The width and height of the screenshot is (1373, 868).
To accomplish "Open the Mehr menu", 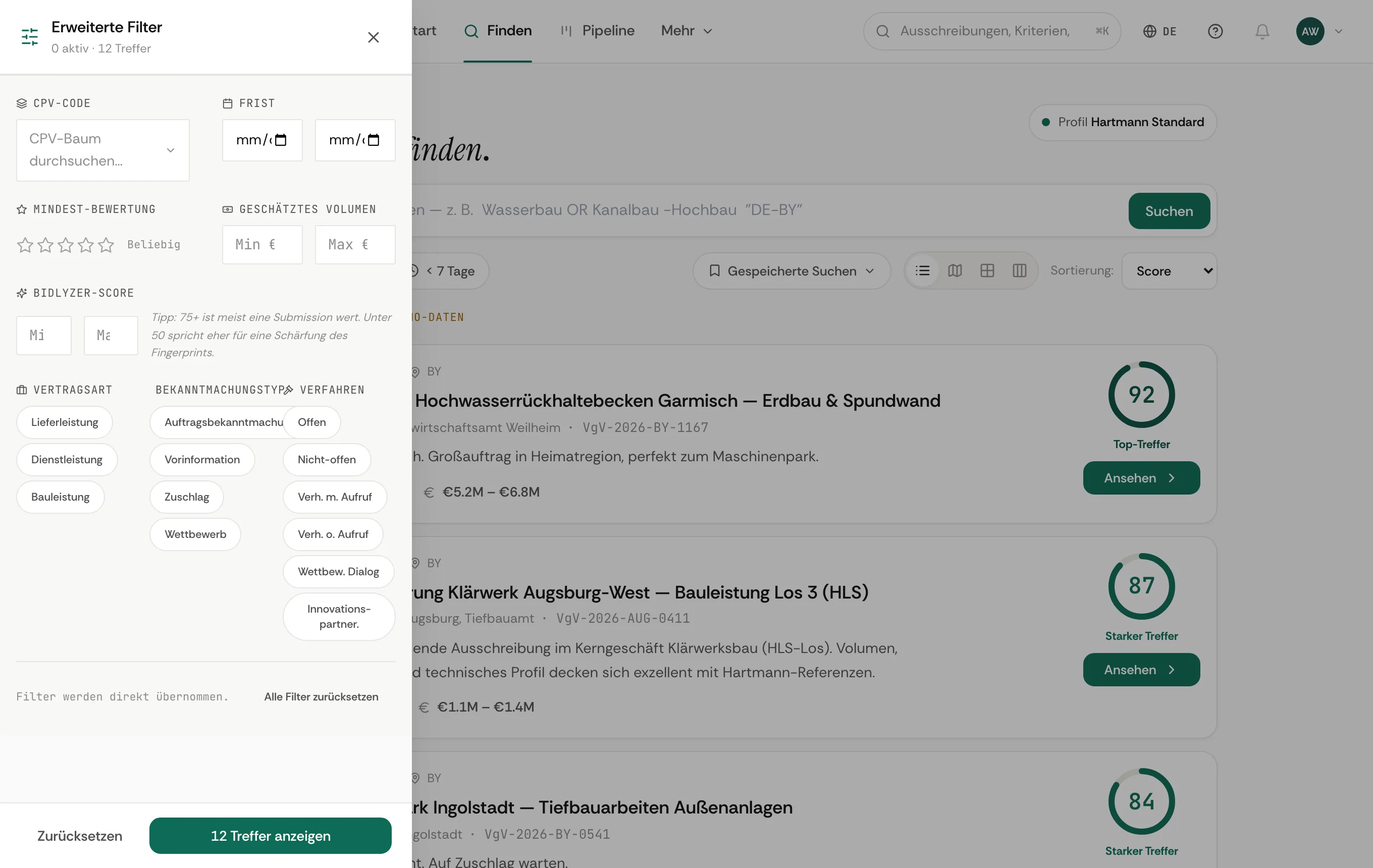I will pyautogui.click(x=686, y=31).
